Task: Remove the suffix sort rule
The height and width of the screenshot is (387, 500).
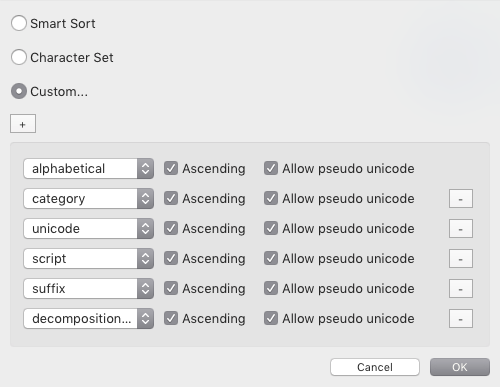Action: [x=461, y=289]
